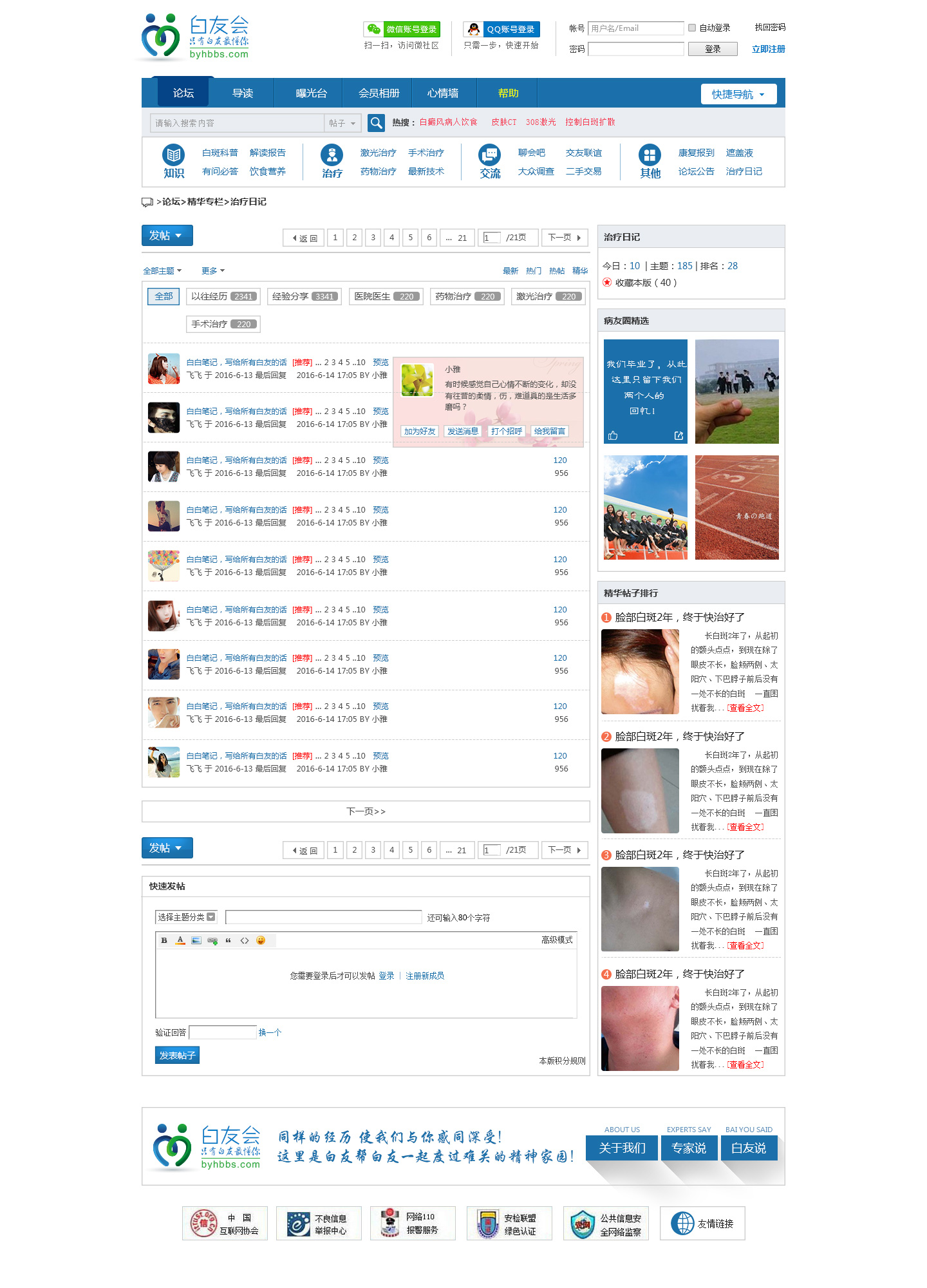Filter threads by 经验分享 3341
Screen dimensions: 927x1288
[304, 296]
